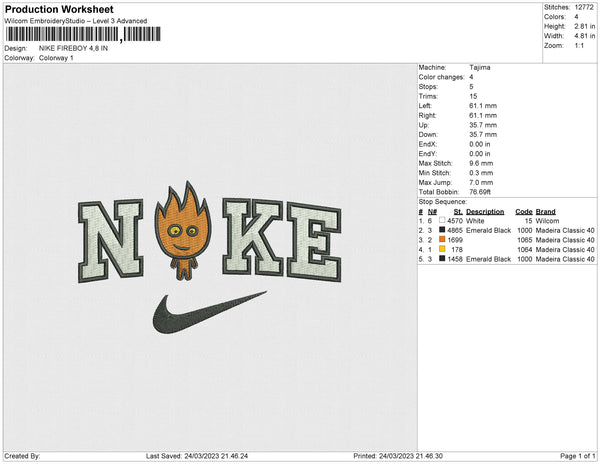
Task: Click the 'Created By:' footer label
Action: (22, 456)
